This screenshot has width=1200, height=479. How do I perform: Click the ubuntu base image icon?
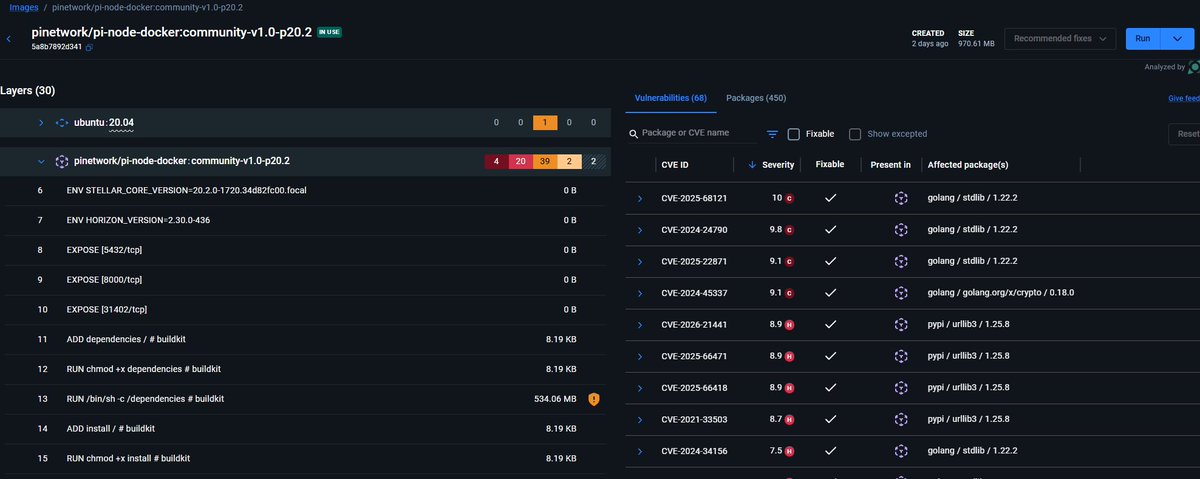pos(61,123)
